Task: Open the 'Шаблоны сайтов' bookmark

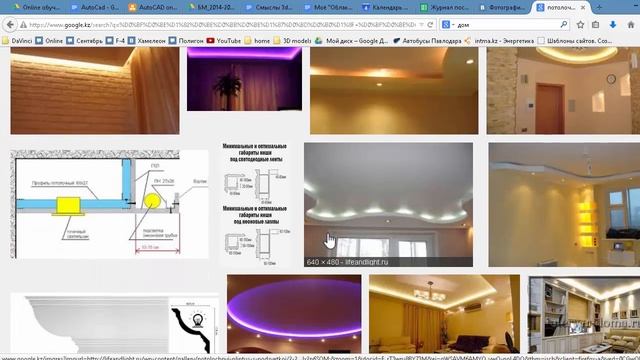Action: 575,40
